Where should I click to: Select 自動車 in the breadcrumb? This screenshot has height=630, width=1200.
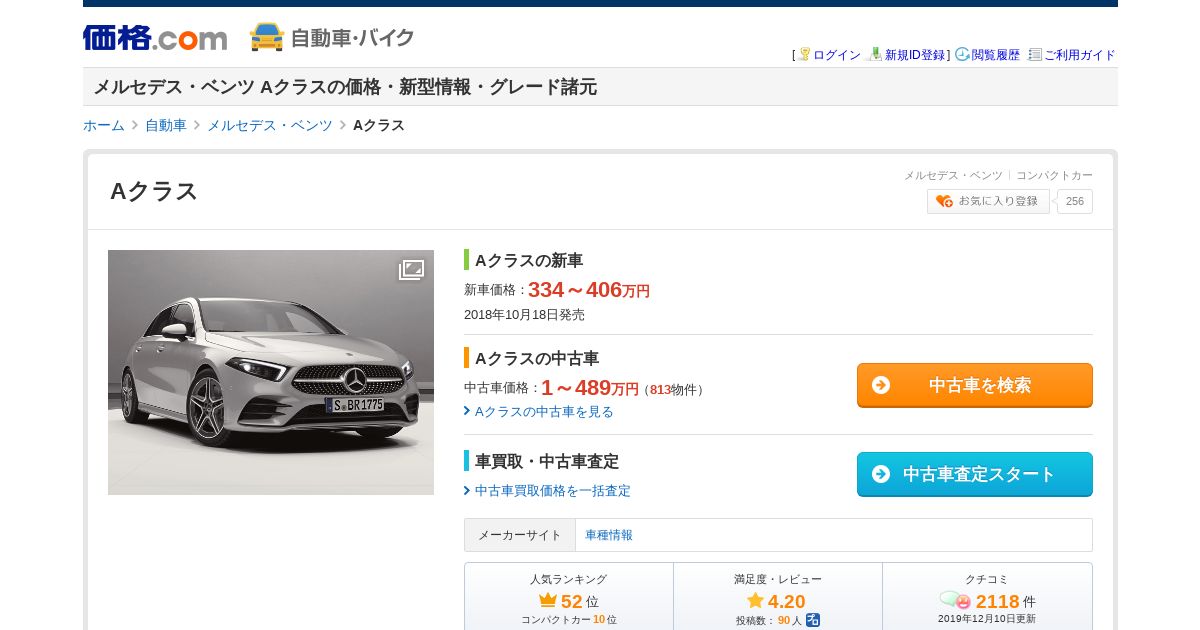click(x=166, y=125)
